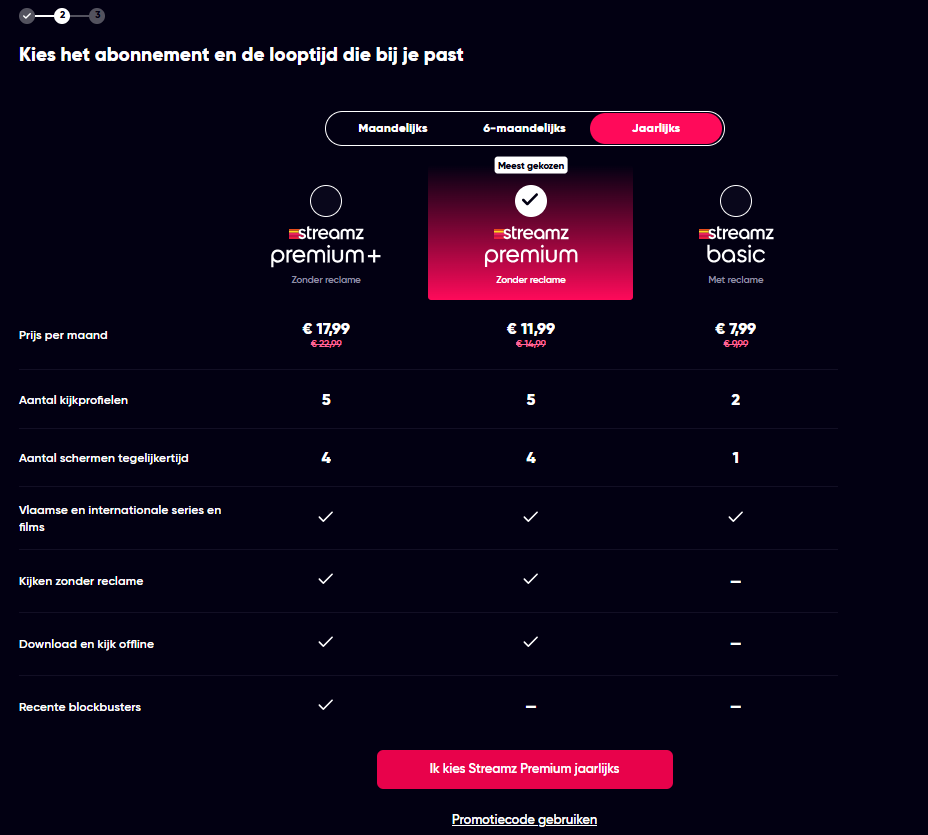Select the checked Streamz Premium radio button
Image resolution: width=928 pixels, height=835 pixels.
(531, 201)
